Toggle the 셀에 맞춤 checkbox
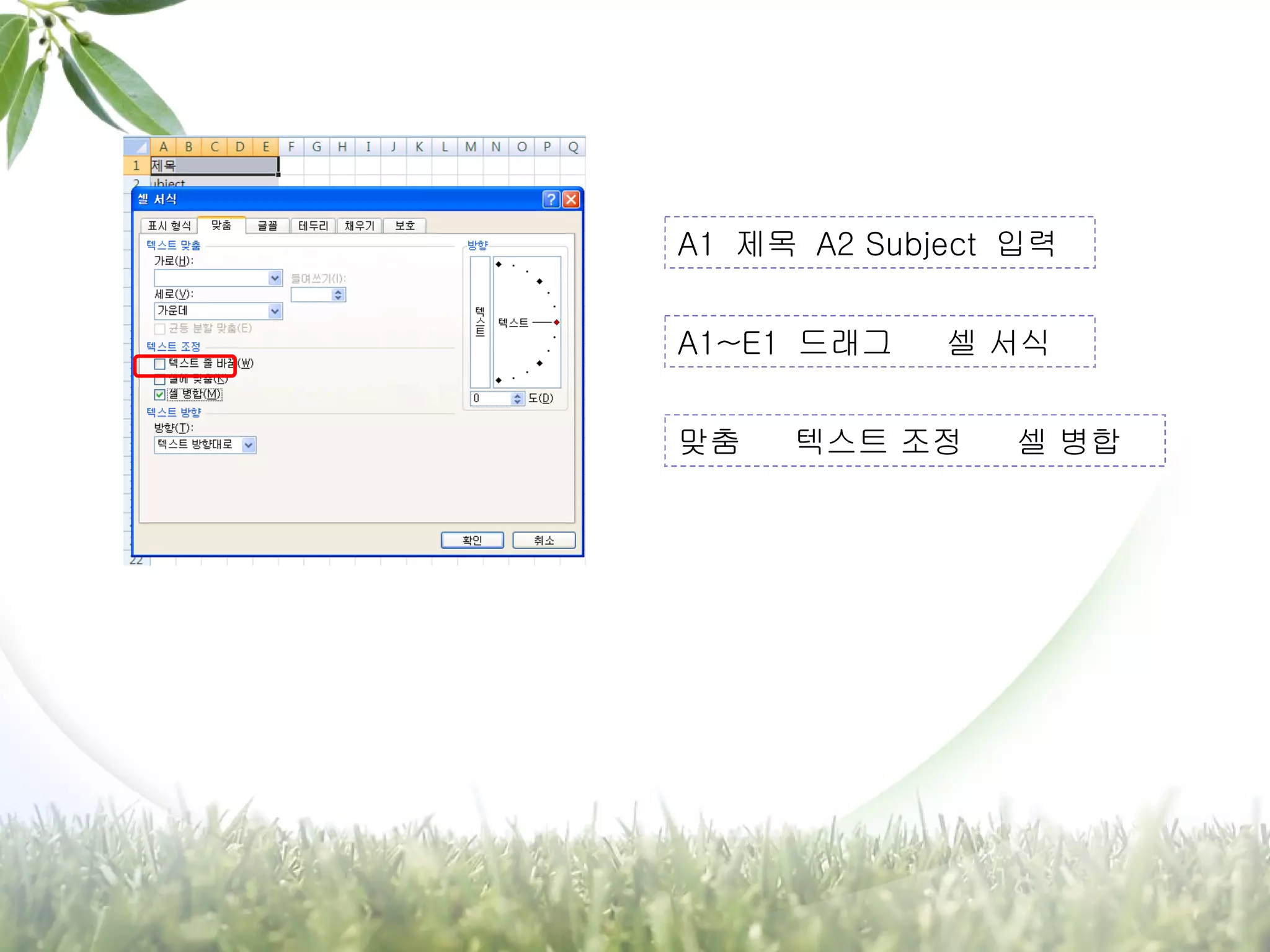This screenshot has height=952, width=1270. [160, 379]
